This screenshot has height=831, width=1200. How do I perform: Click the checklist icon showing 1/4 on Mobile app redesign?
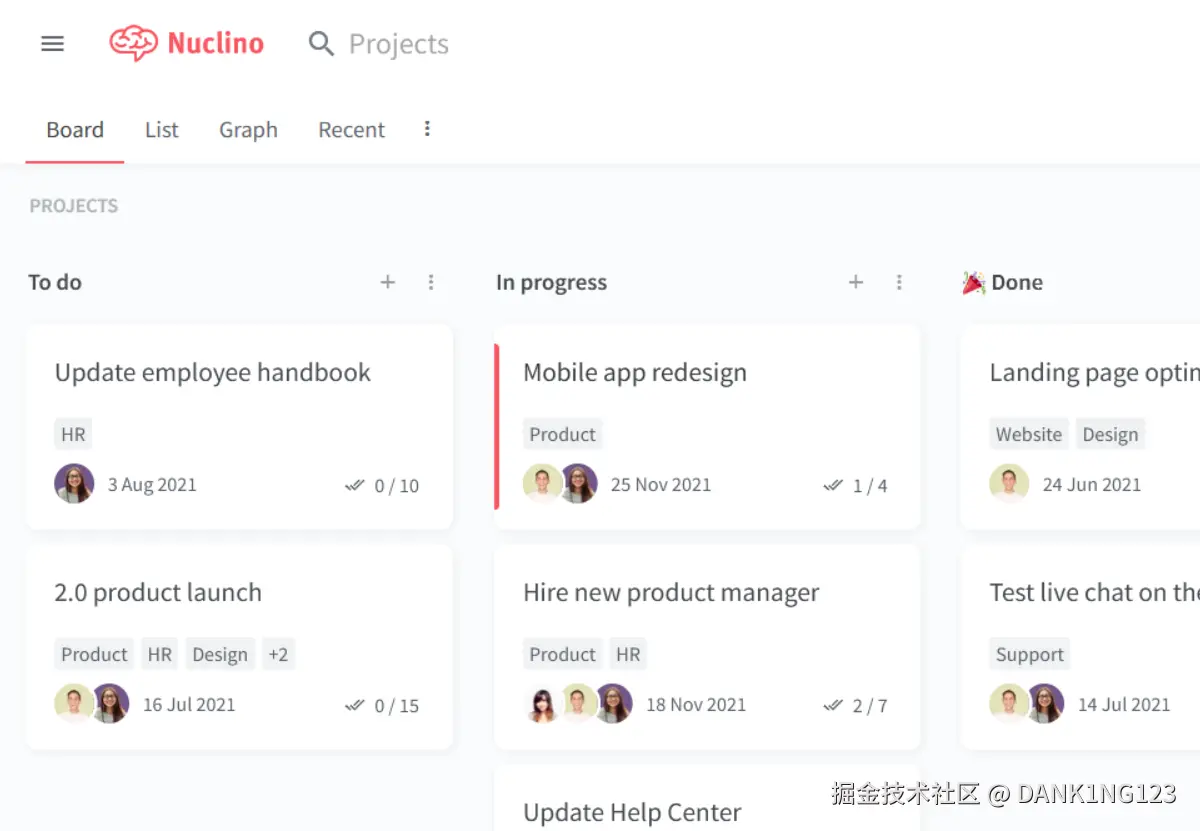pos(855,486)
